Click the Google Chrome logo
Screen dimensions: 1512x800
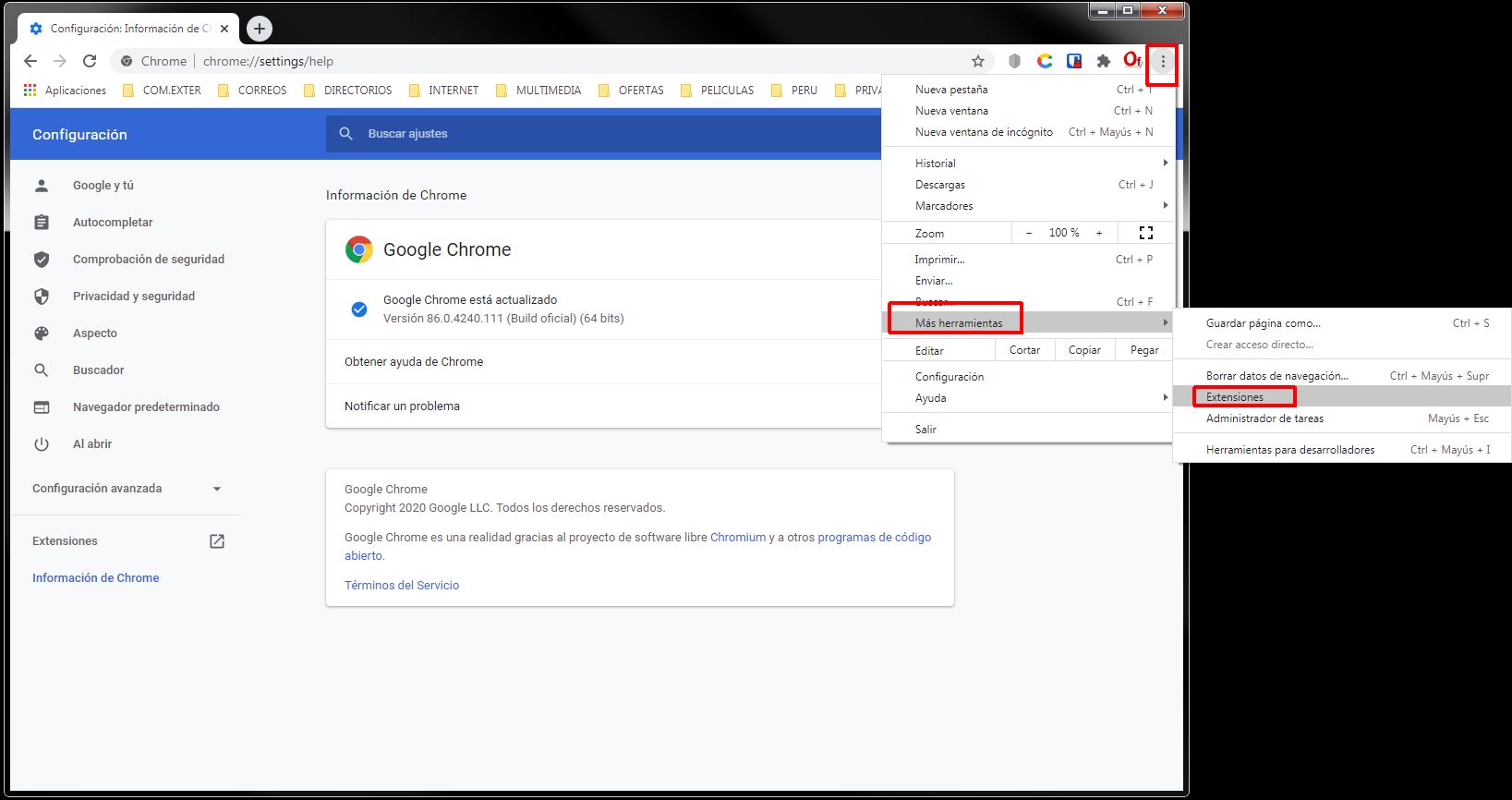pyautogui.click(x=359, y=249)
